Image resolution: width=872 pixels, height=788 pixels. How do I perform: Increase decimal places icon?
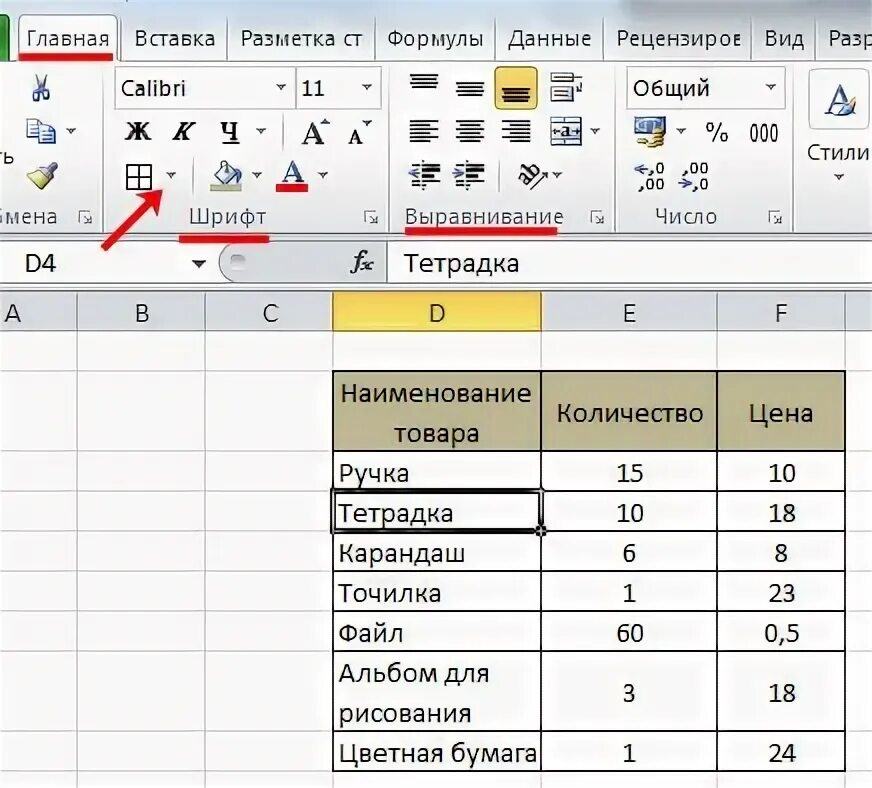650,177
